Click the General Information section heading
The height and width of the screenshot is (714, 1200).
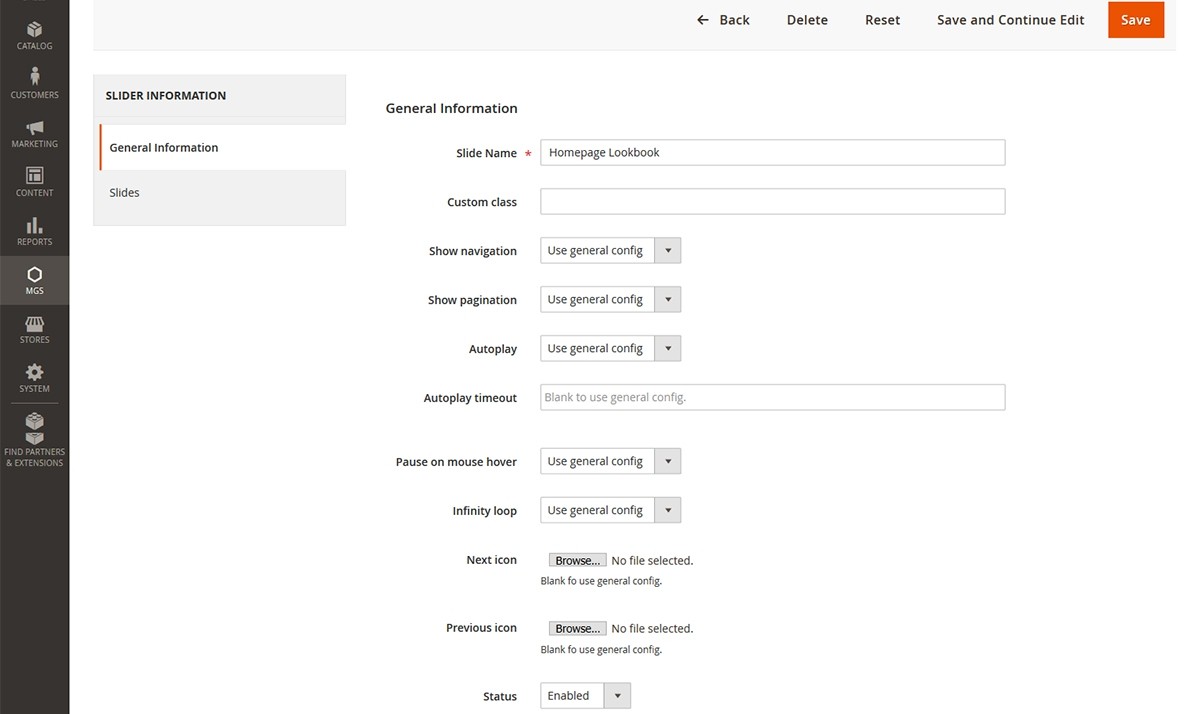[451, 108]
